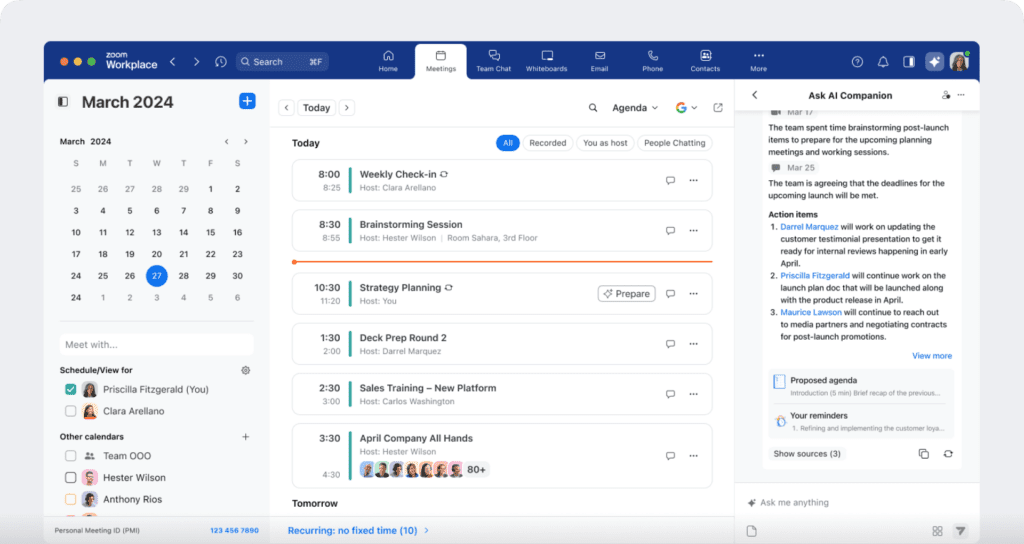This screenshot has width=1024, height=544.
Task: Click Prepare for Strategy Planning meeting
Action: coord(626,294)
